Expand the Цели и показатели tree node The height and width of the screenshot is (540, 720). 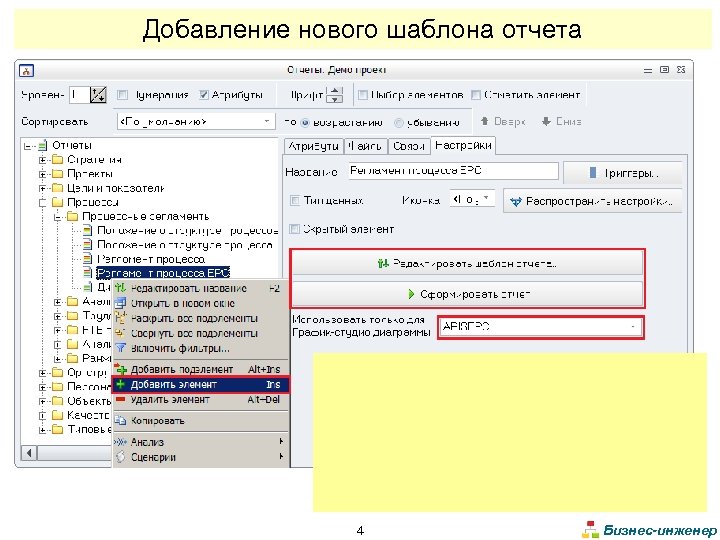42,189
